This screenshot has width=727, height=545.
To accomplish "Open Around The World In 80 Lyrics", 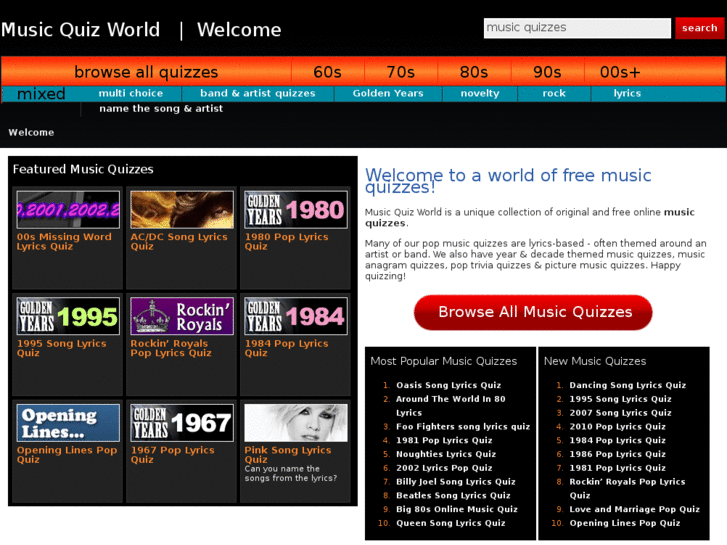I will coord(451,405).
